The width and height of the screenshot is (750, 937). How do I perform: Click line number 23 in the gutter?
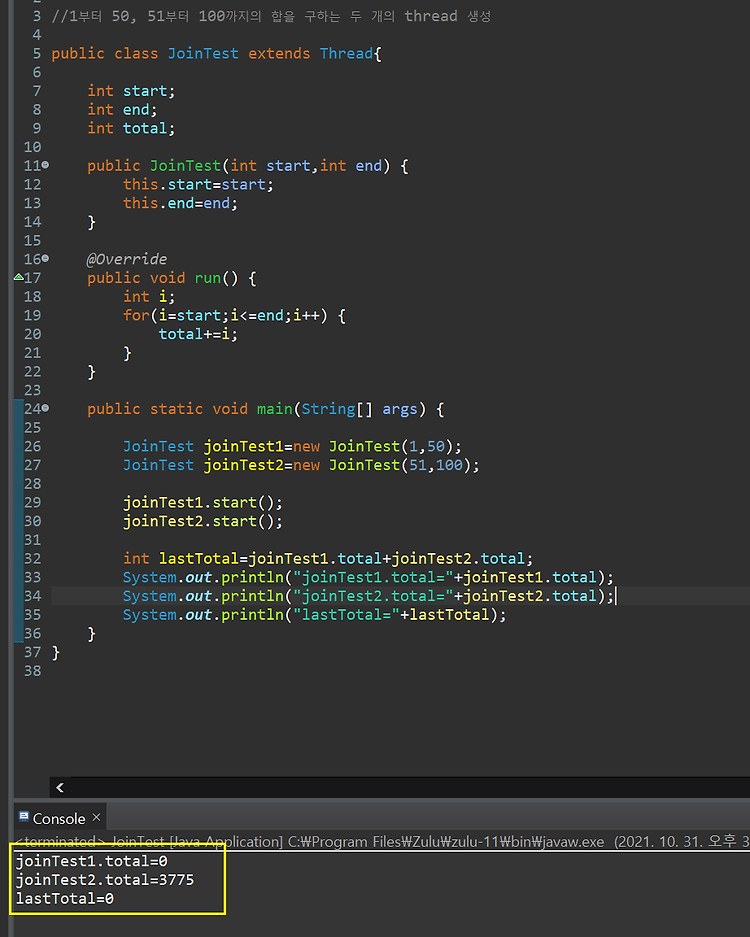(32, 390)
